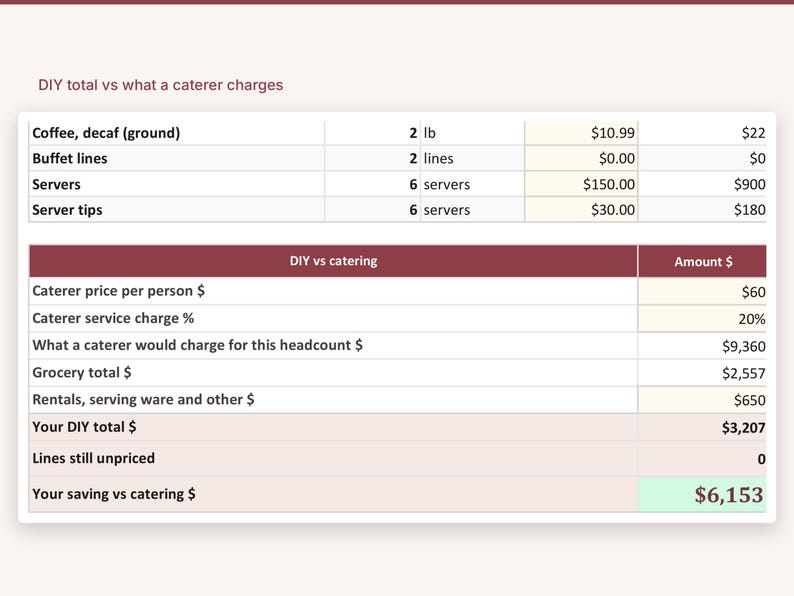The height and width of the screenshot is (596, 794).
Task: Select 'Your saving vs catering $' label
Action: tap(113, 494)
